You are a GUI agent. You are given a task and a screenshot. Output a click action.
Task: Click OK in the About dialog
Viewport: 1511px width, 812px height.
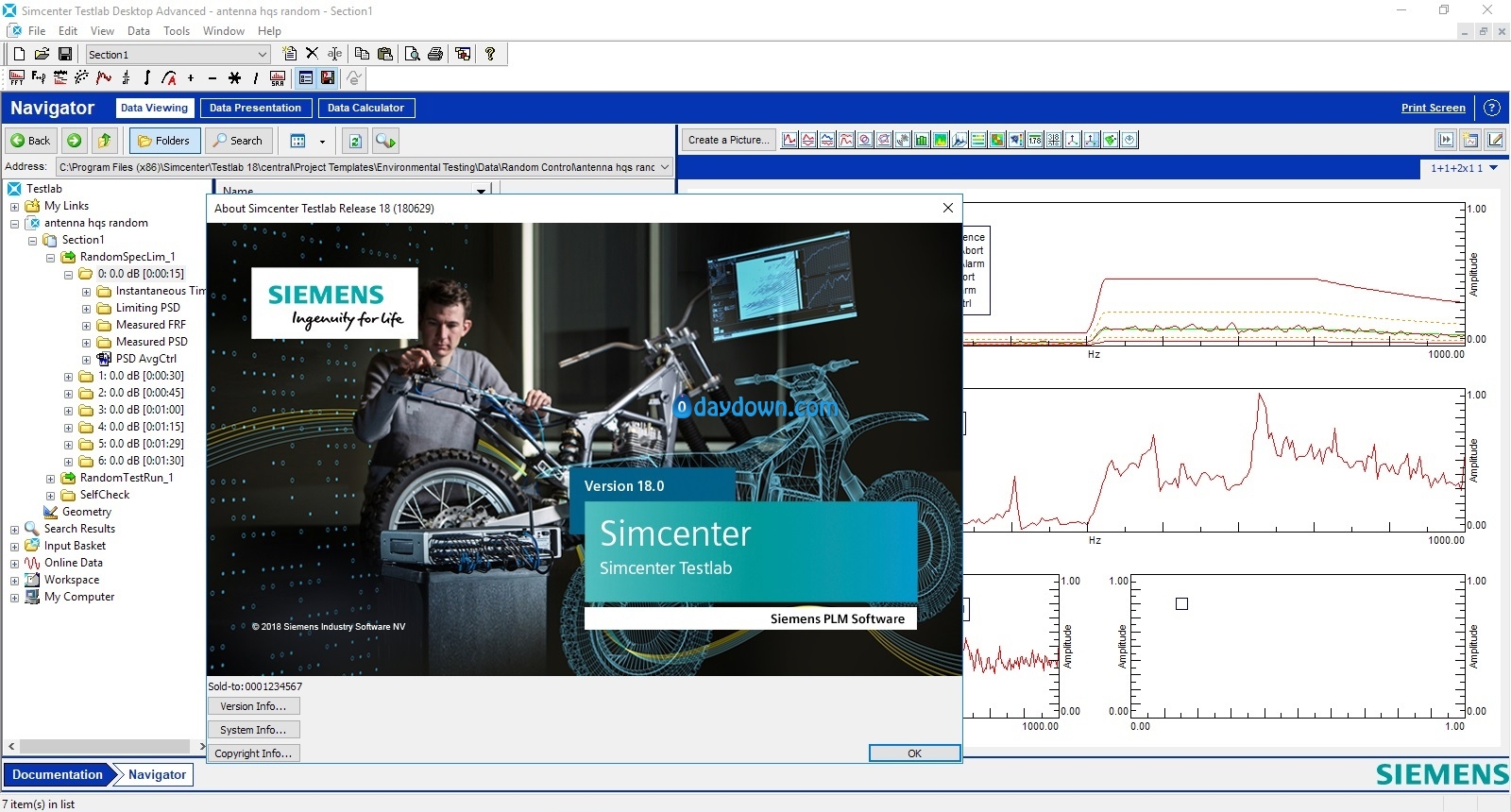(914, 753)
